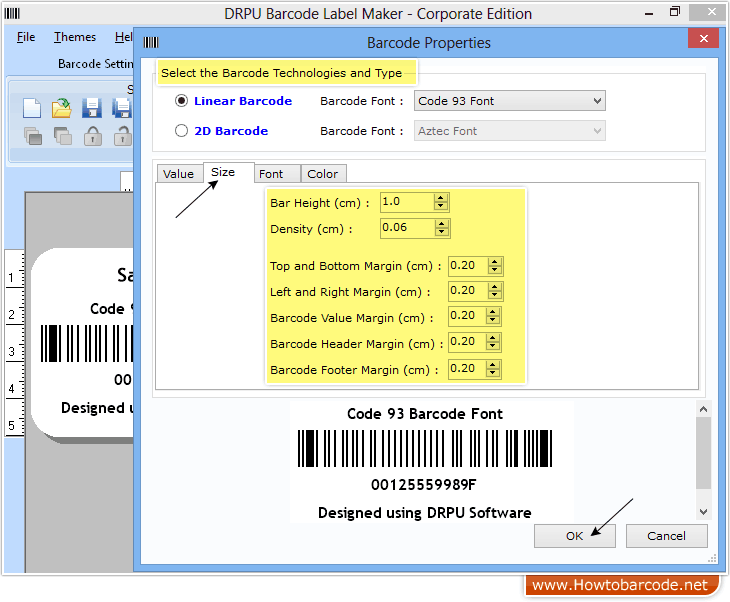730x602 pixels.
Task: Click the '2D Barcode' label text
Action: click(231, 131)
